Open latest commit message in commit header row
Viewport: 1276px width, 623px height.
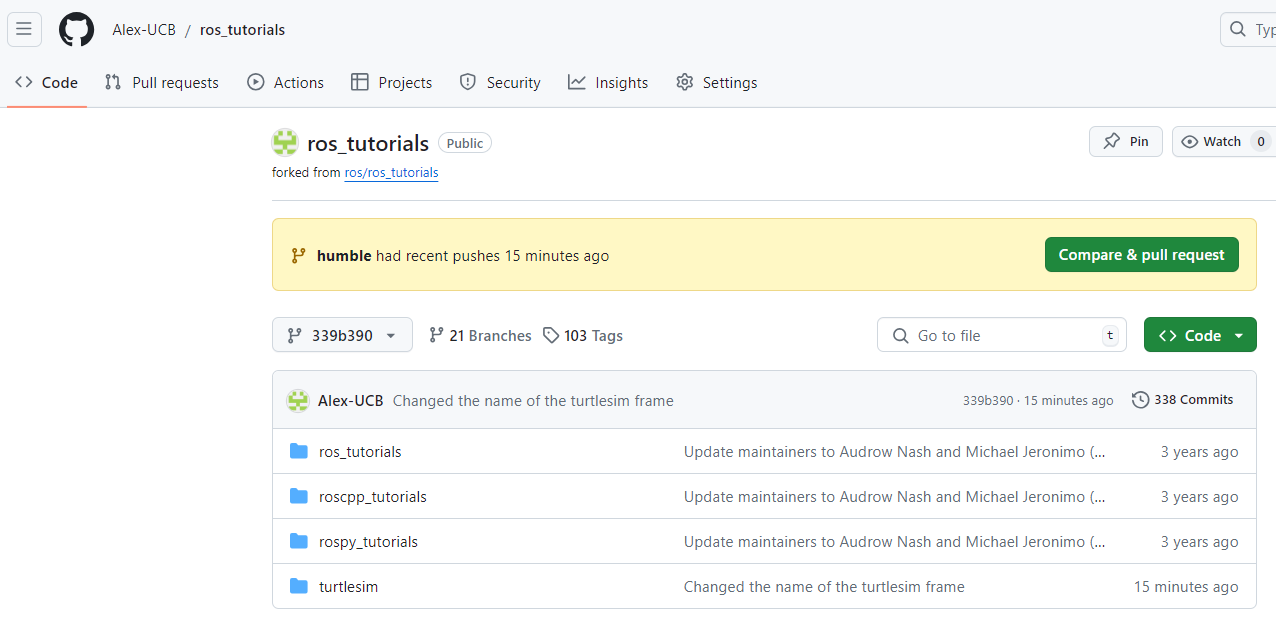[533, 400]
